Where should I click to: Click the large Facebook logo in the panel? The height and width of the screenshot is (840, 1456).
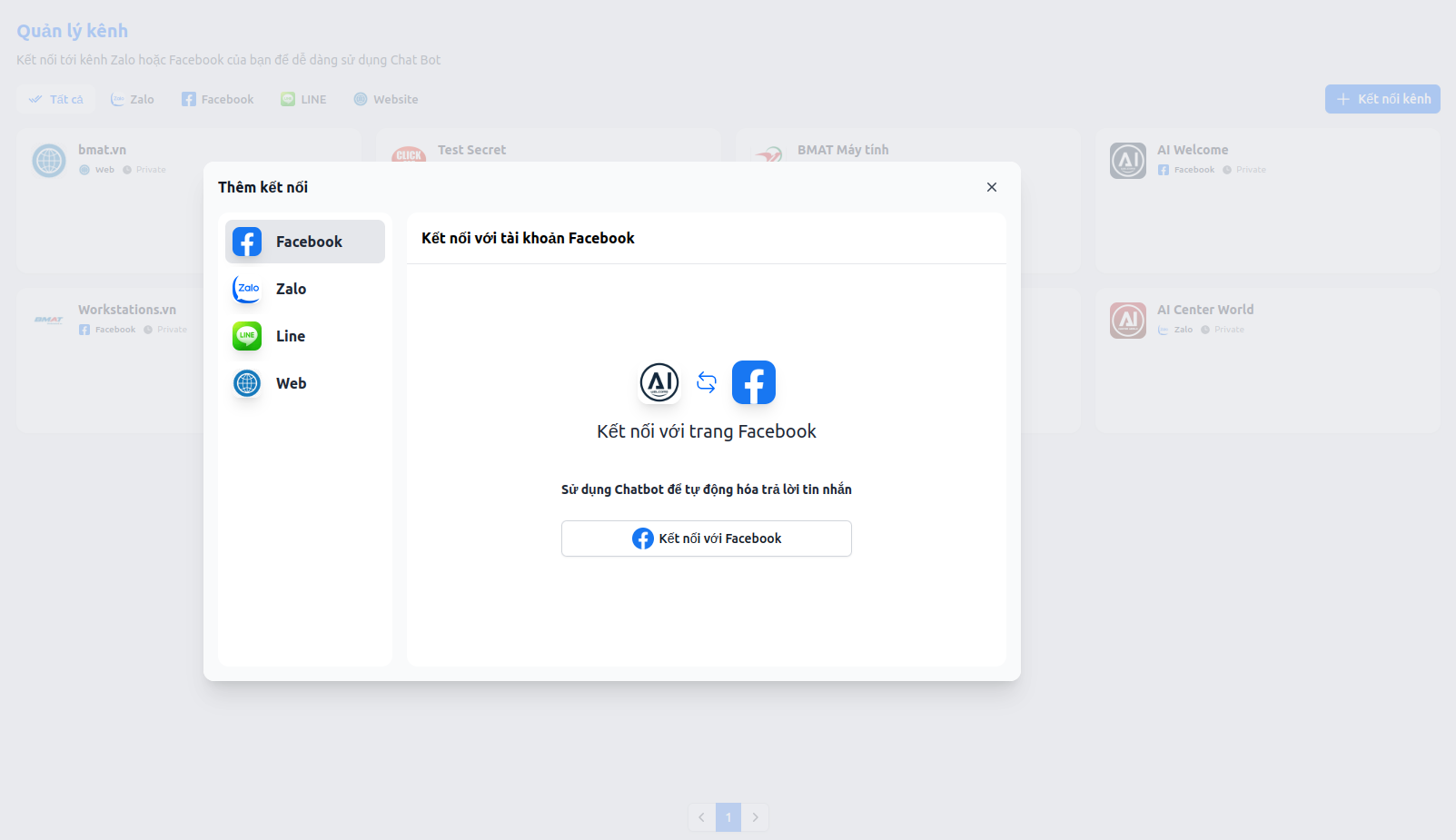tap(753, 382)
